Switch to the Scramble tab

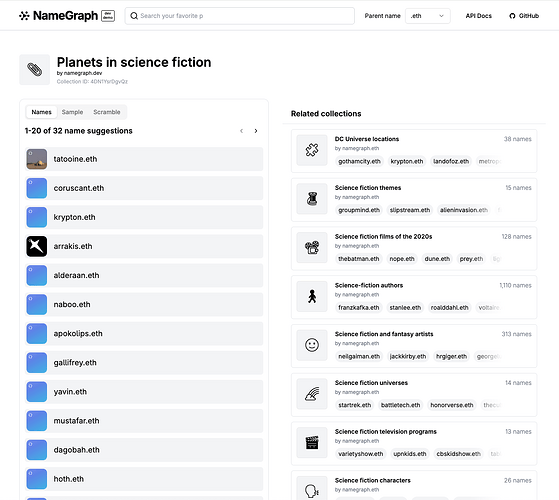click(107, 112)
